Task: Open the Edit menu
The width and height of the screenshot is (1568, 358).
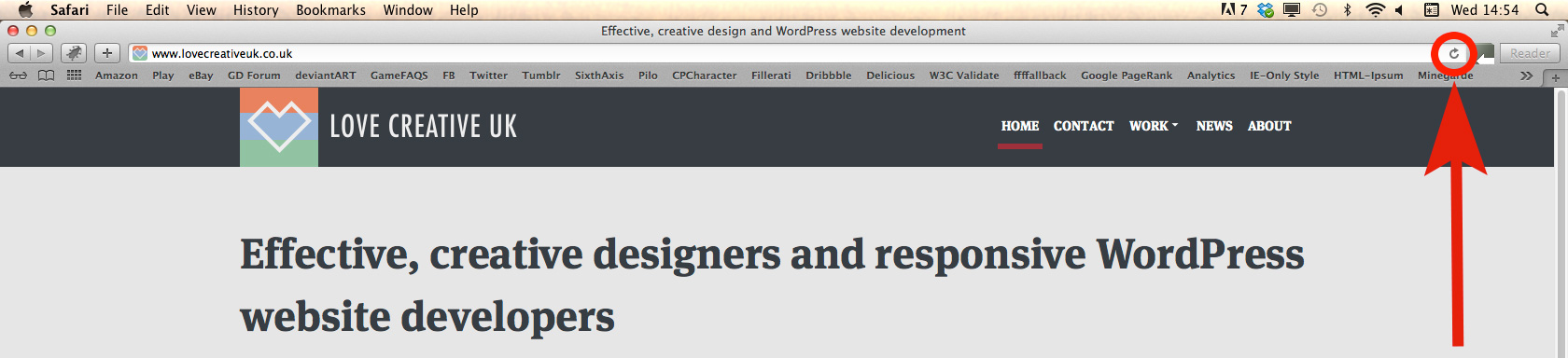Action: [x=157, y=9]
